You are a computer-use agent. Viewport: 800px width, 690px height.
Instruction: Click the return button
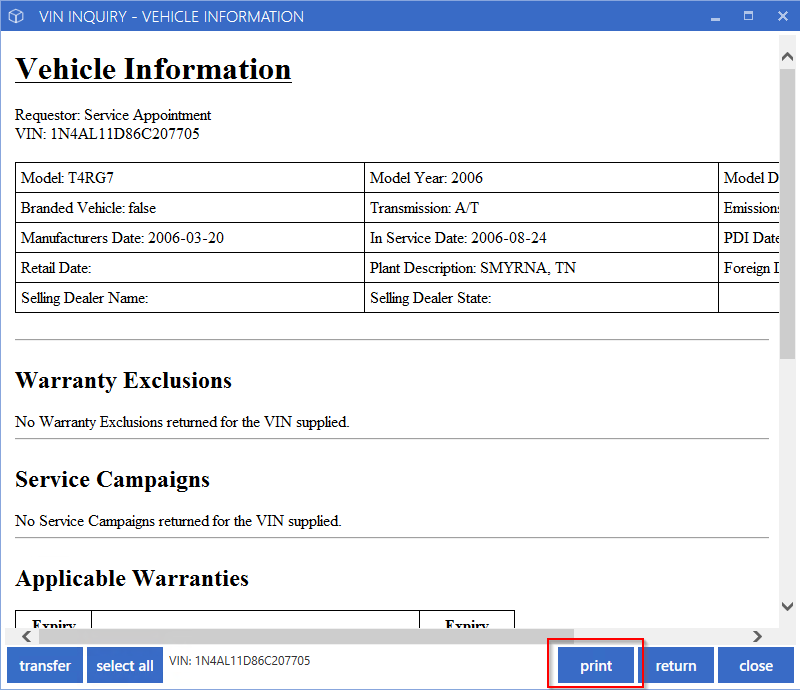pos(676,665)
